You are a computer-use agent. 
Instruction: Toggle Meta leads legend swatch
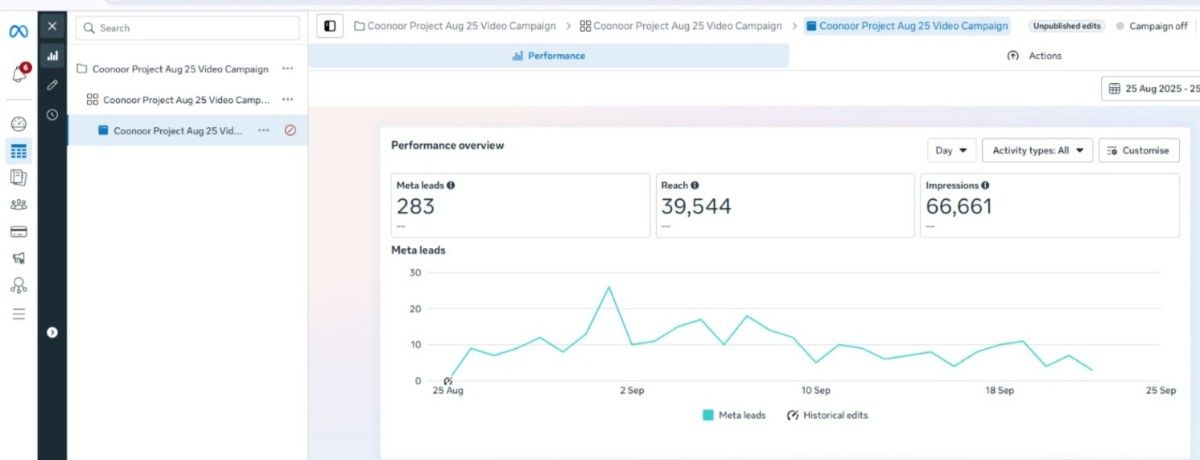point(708,415)
